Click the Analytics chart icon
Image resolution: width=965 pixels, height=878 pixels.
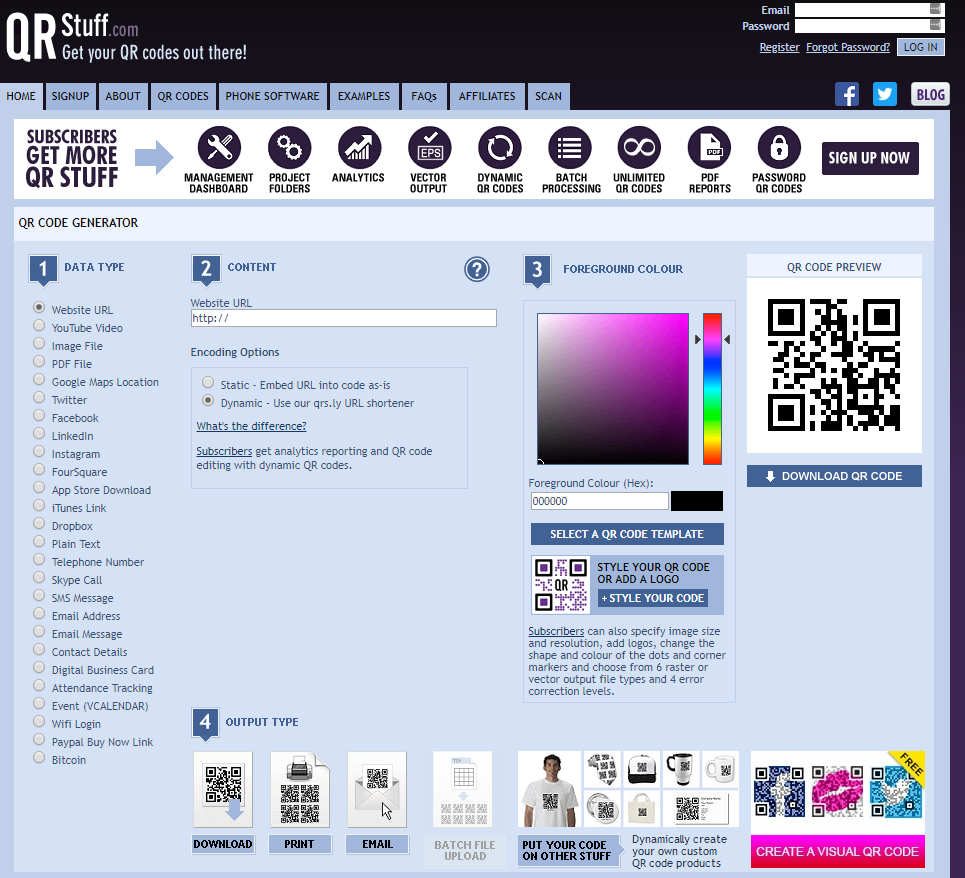[359, 148]
